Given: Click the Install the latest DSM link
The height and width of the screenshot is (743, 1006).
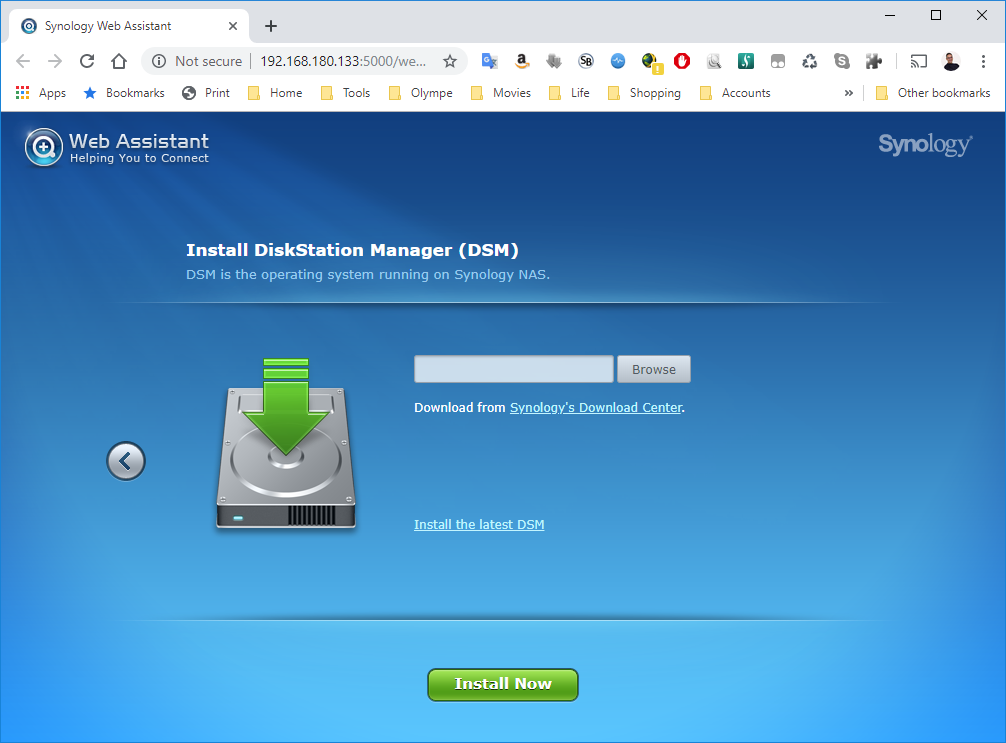Looking at the screenshot, I should click(479, 524).
